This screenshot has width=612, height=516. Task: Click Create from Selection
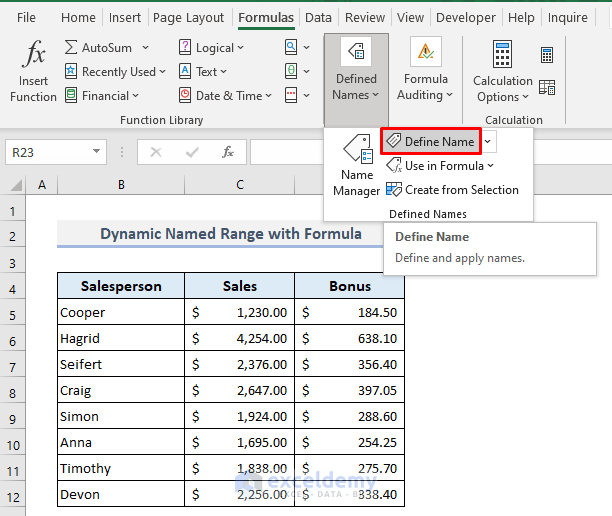pyautogui.click(x=452, y=190)
